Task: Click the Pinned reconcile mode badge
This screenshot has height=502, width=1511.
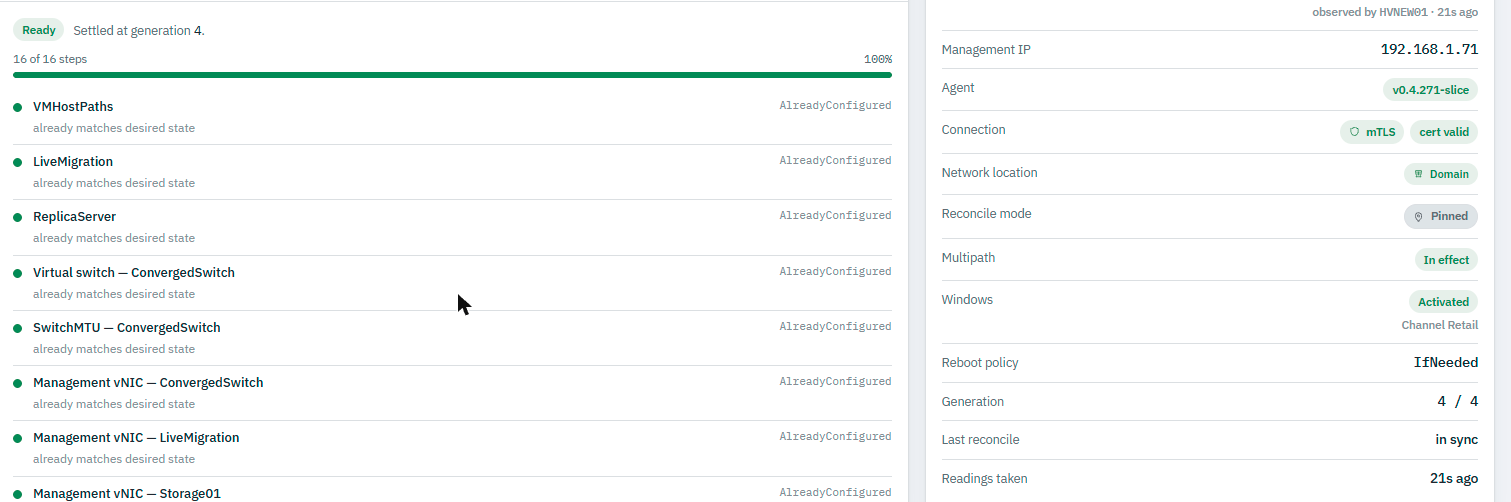Action: [x=1441, y=216]
